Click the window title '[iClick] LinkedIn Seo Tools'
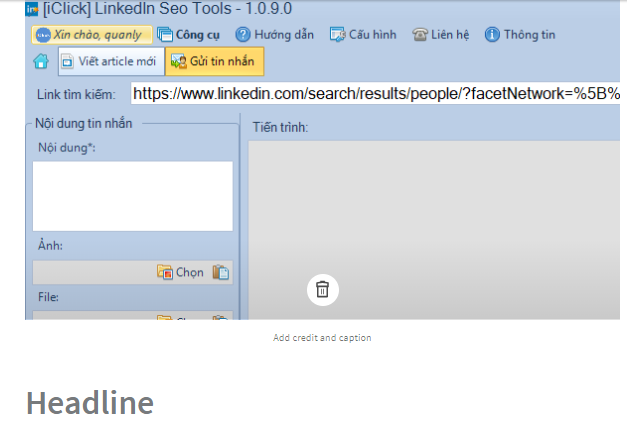 tap(168, 8)
